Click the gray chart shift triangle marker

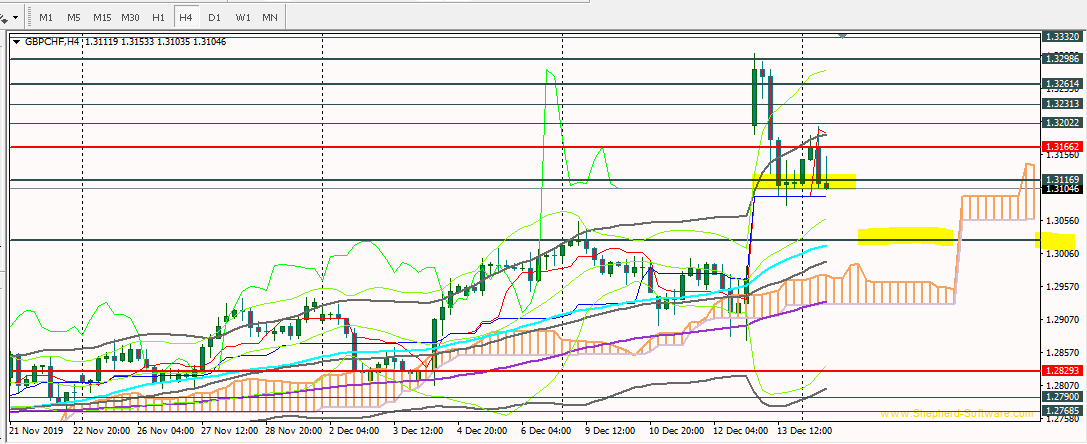pos(844,35)
